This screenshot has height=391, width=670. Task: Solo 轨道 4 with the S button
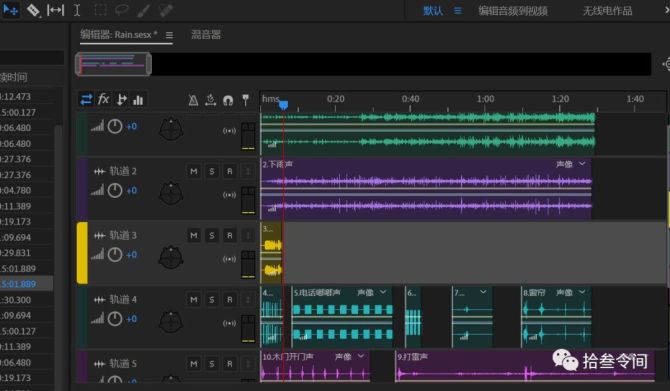pos(212,300)
